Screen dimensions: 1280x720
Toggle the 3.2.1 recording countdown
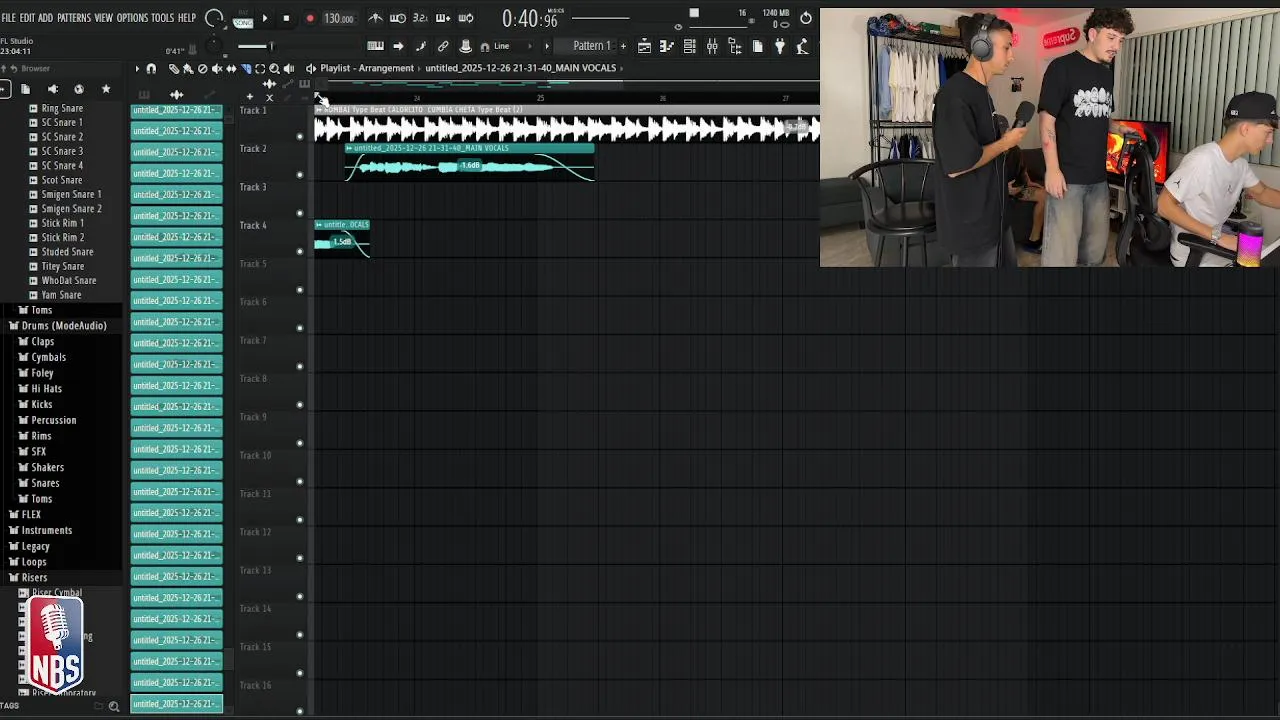tap(420, 18)
